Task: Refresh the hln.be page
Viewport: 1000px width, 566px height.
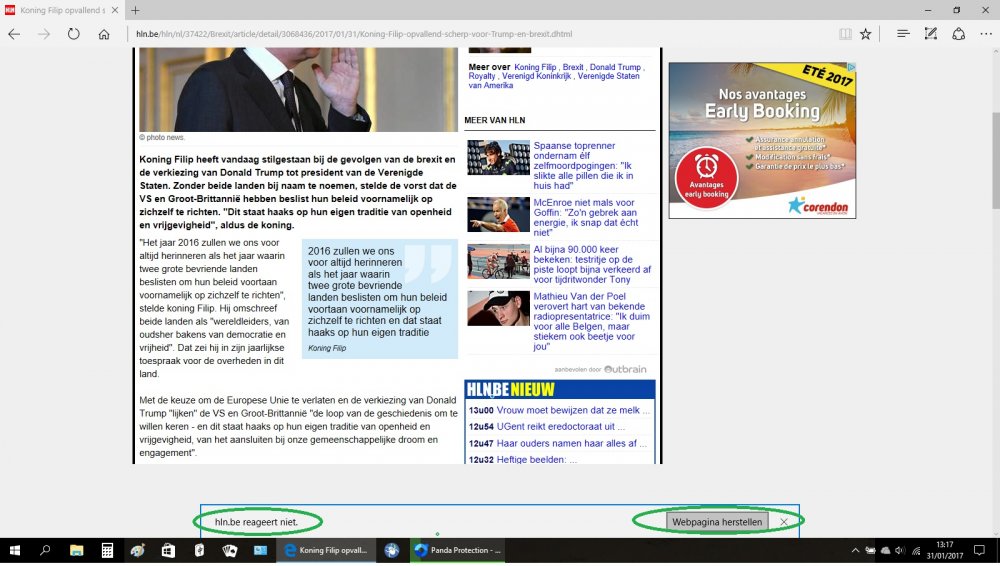Action: pos(74,34)
